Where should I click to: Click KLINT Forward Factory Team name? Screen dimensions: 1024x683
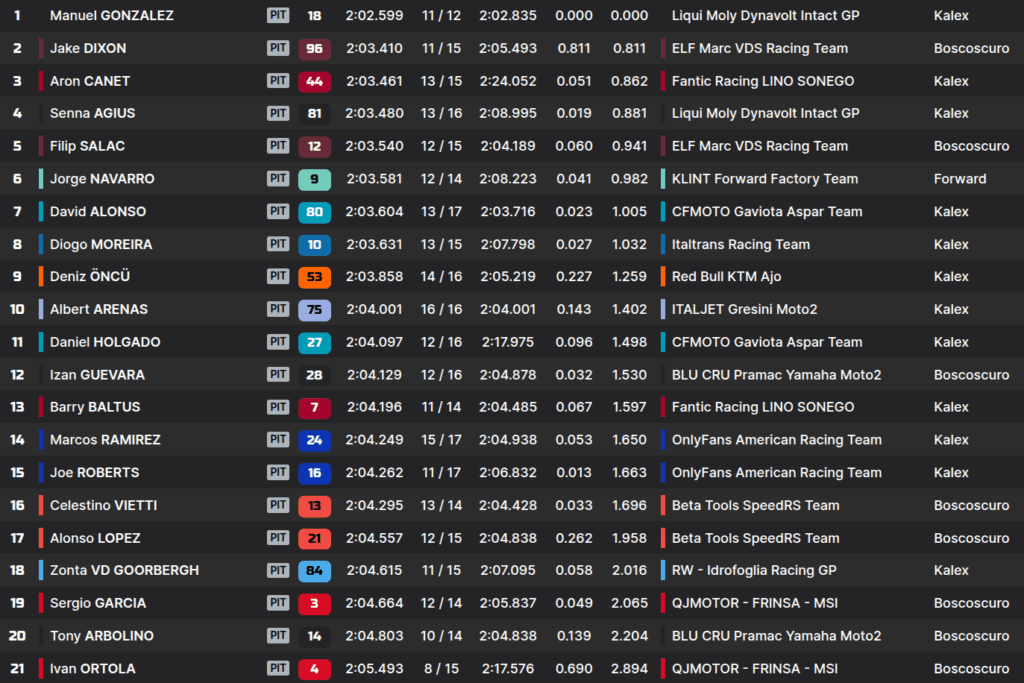[x=764, y=180]
